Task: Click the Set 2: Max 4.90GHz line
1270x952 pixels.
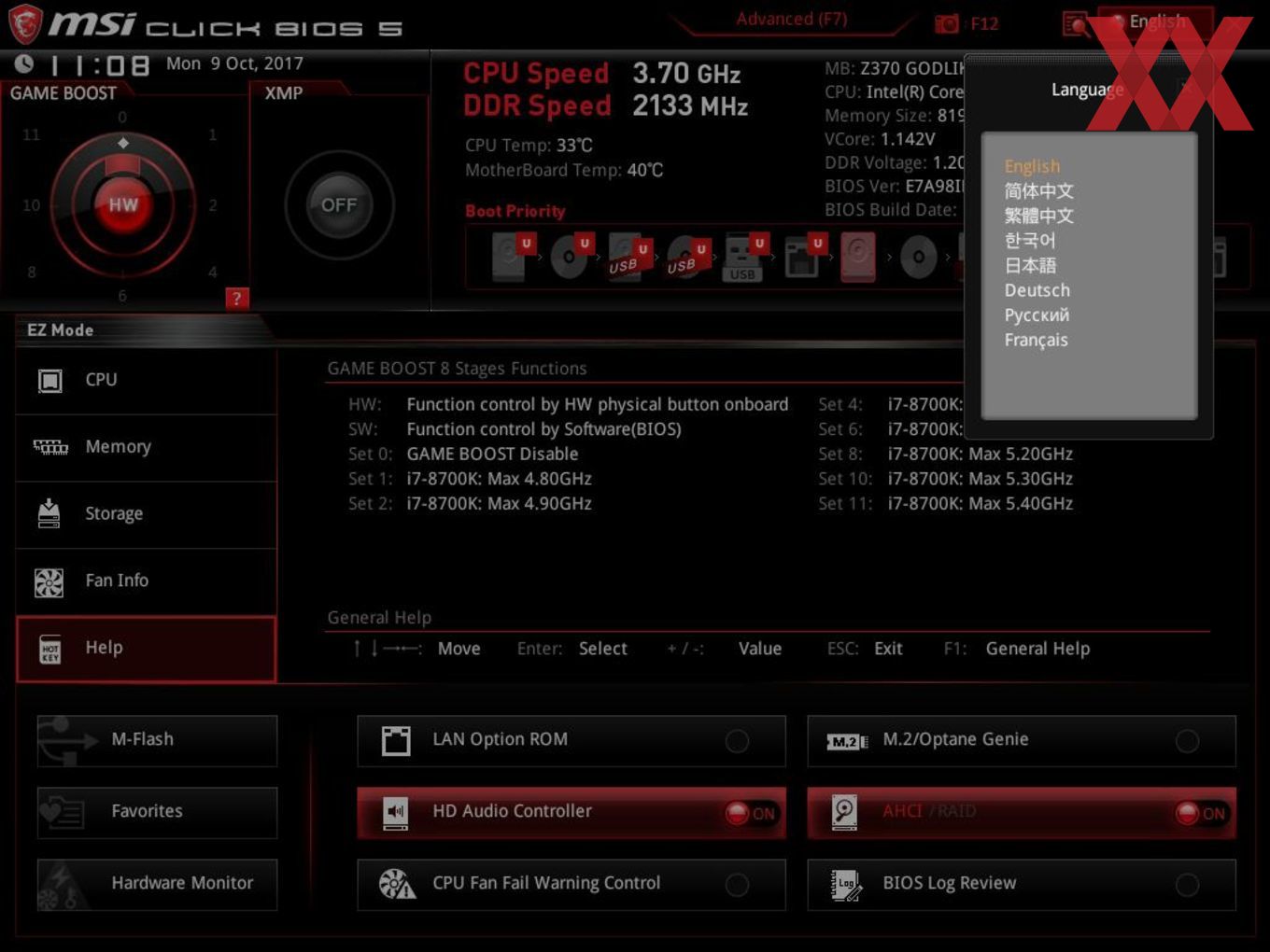Action: coord(470,504)
